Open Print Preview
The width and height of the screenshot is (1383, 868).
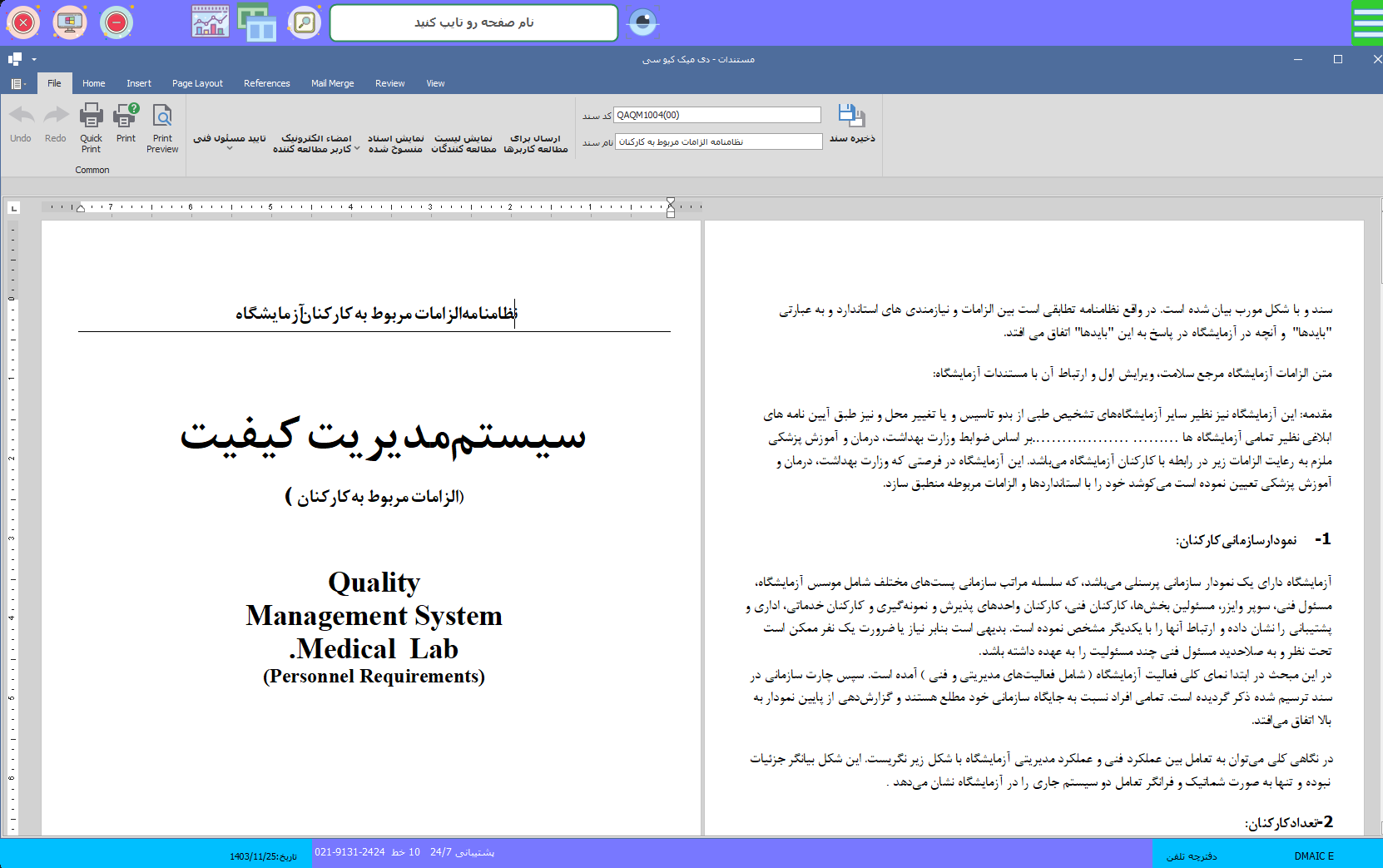(x=162, y=117)
